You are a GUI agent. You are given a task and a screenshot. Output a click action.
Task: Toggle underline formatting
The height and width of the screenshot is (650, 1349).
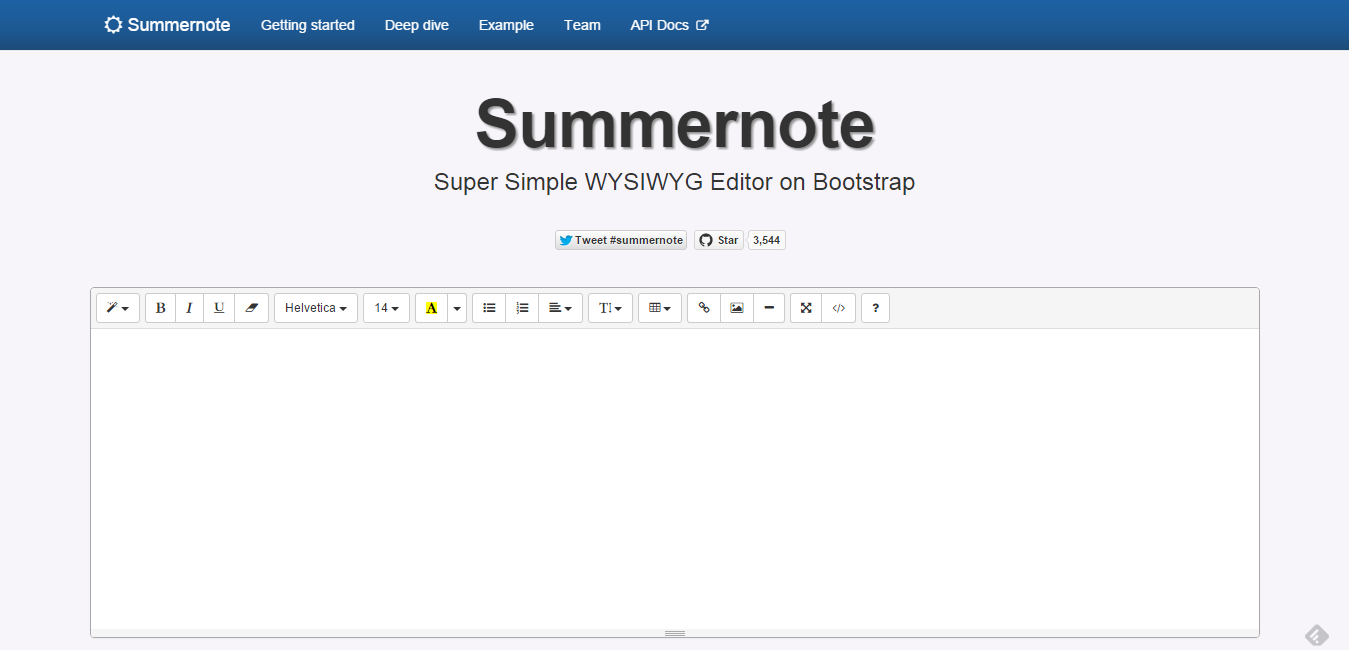219,308
